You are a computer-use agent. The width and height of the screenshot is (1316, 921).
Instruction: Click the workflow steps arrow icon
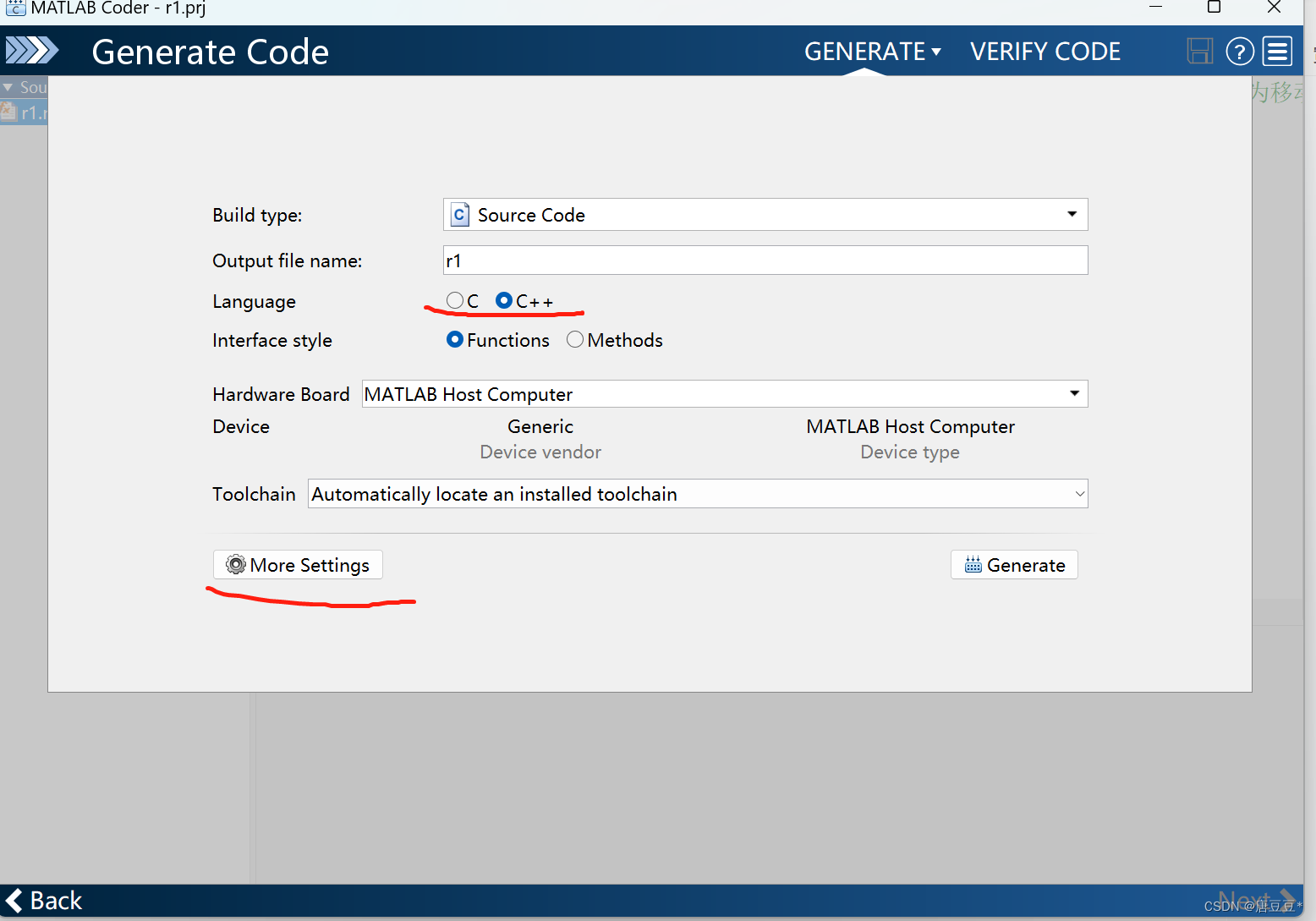click(x=32, y=51)
